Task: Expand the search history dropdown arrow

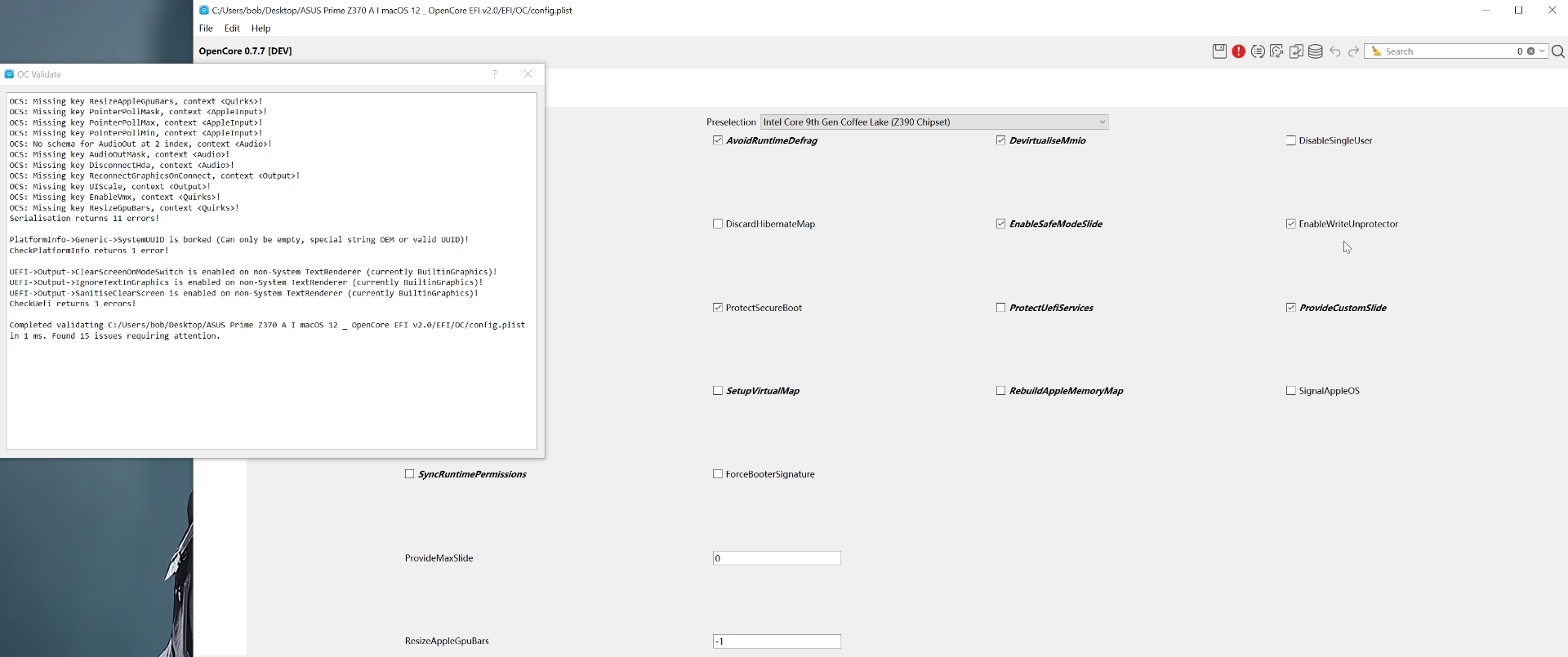Action: tap(1542, 51)
